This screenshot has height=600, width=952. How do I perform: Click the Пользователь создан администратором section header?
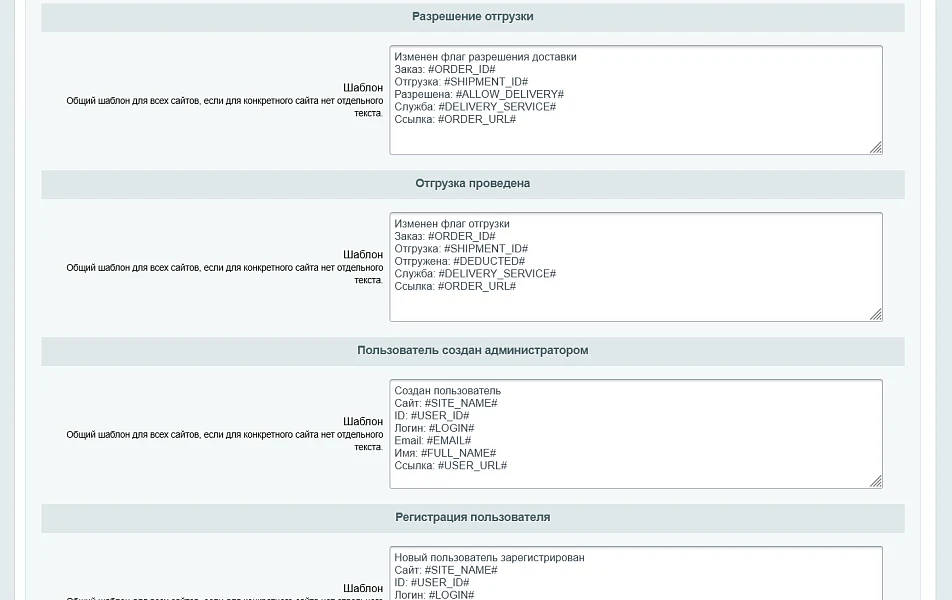click(x=473, y=351)
